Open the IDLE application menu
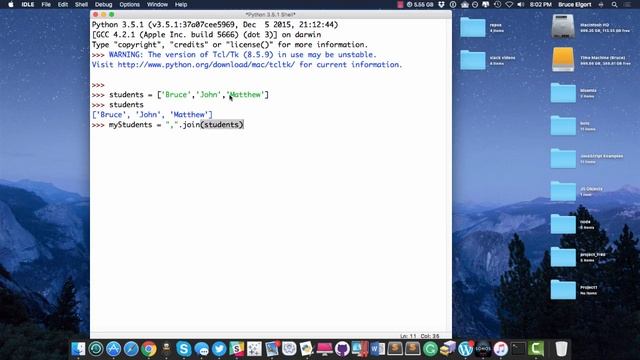The image size is (640, 360). pyautogui.click(x=28, y=4)
